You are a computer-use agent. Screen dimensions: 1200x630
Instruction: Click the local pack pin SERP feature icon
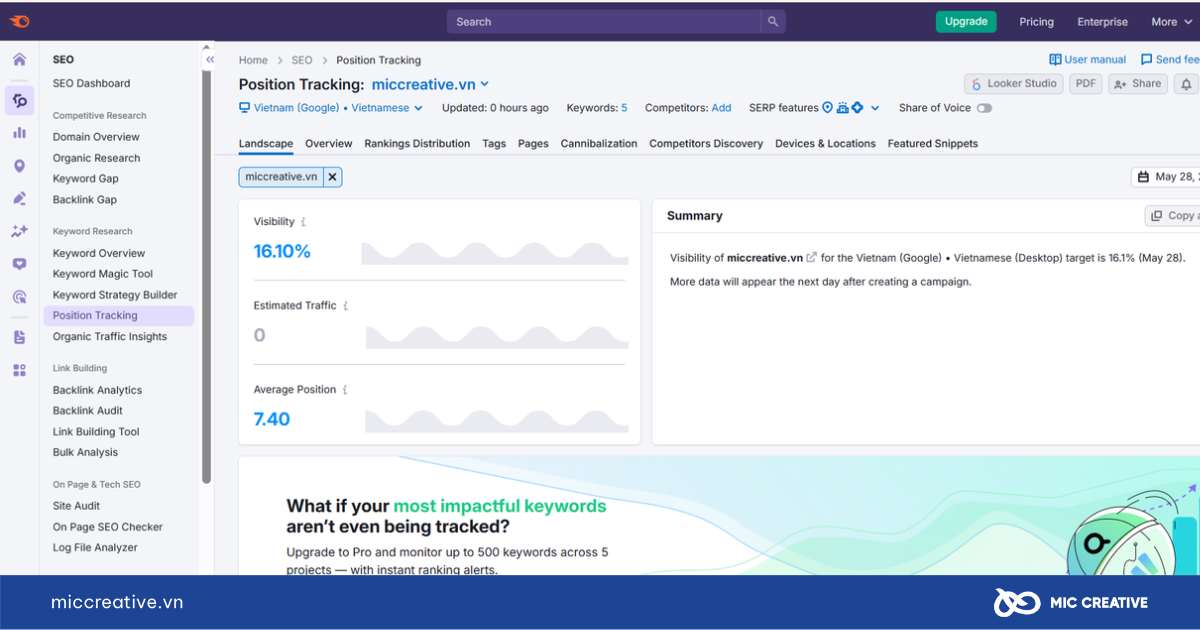pos(827,108)
